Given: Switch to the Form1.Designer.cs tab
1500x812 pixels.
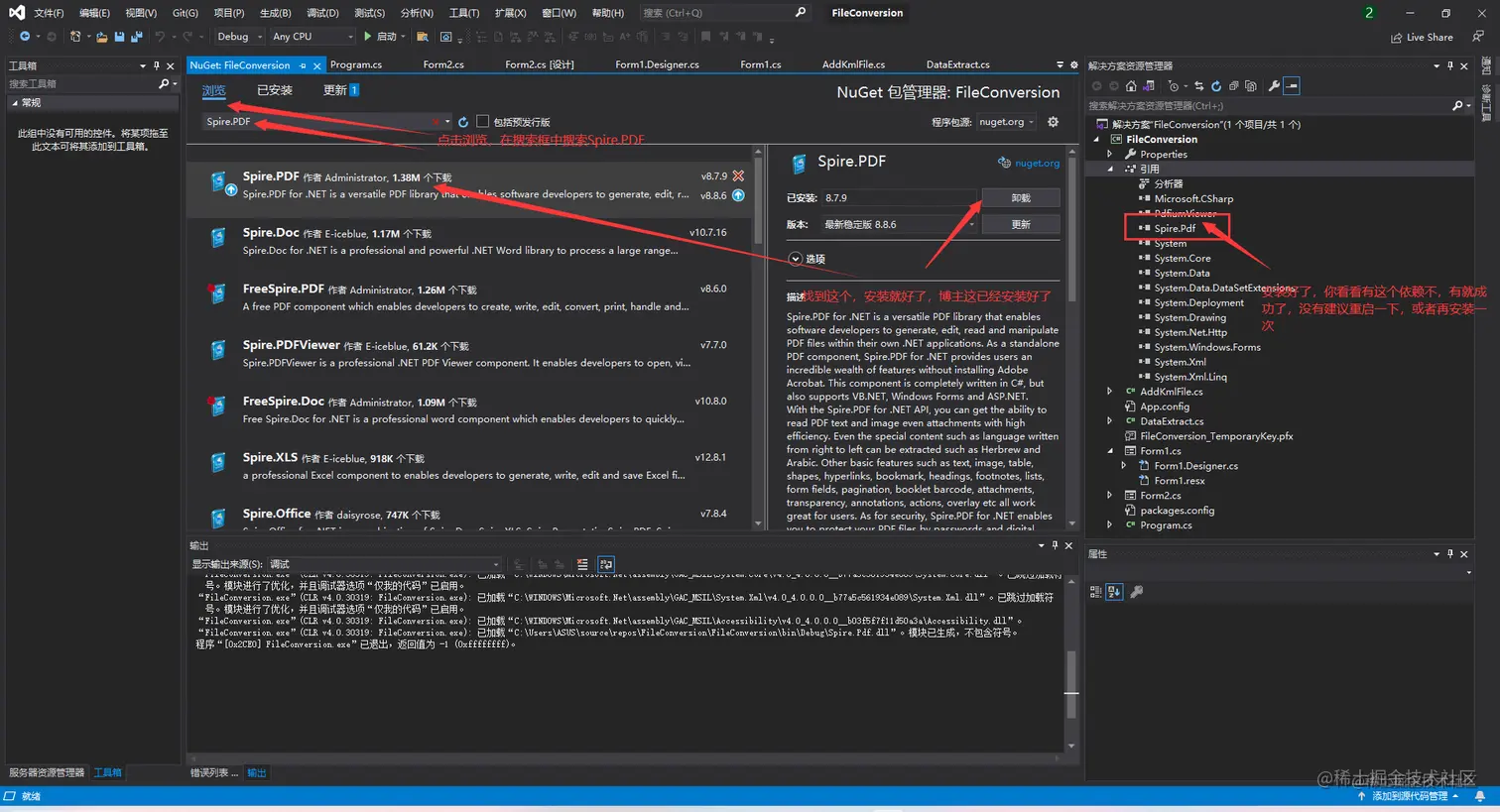Looking at the screenshot, I should [x=657, y=64].
